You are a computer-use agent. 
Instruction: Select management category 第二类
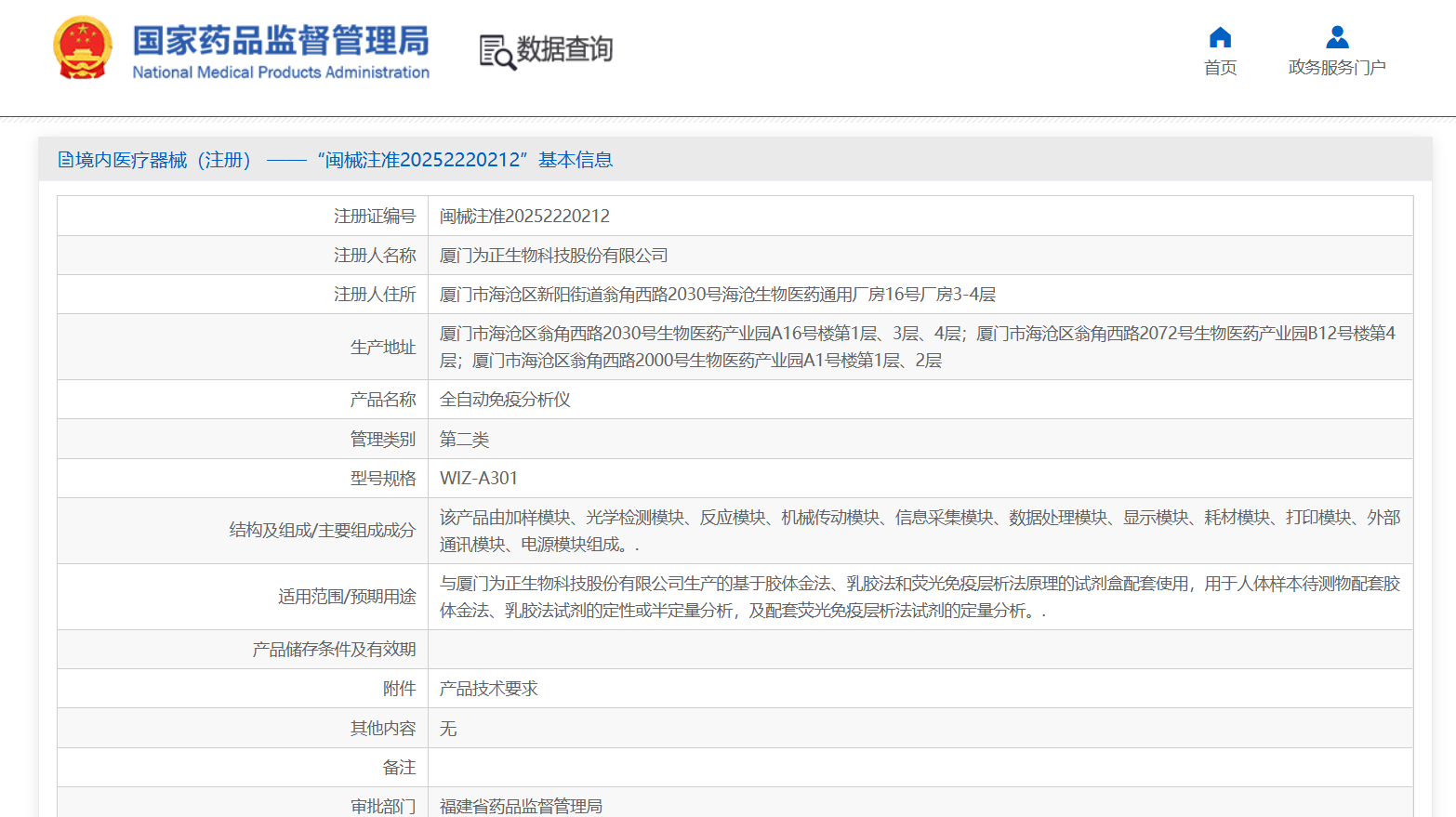coord(464,439)
